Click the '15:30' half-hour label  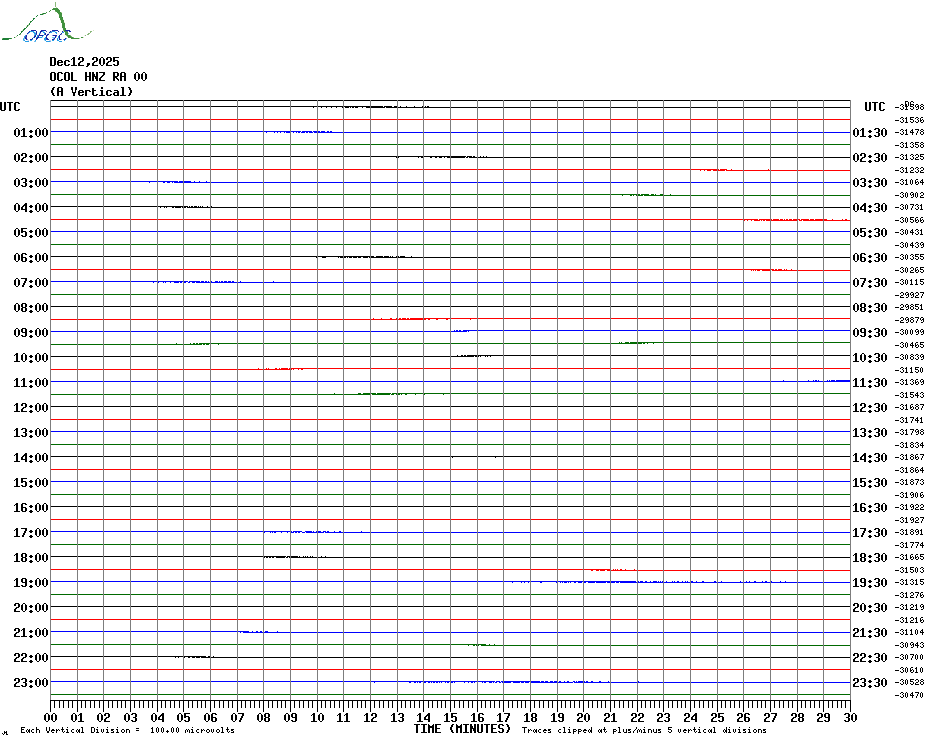click(870, 482)
